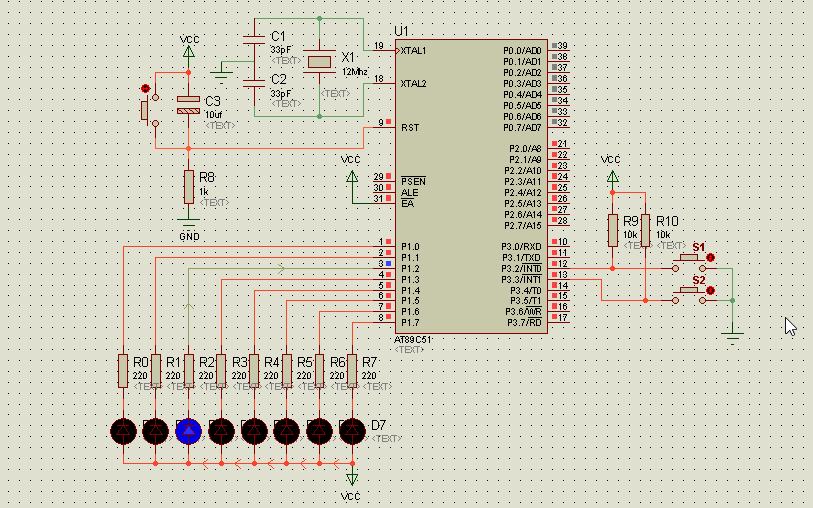Click the RST pin label

point(410,128)
